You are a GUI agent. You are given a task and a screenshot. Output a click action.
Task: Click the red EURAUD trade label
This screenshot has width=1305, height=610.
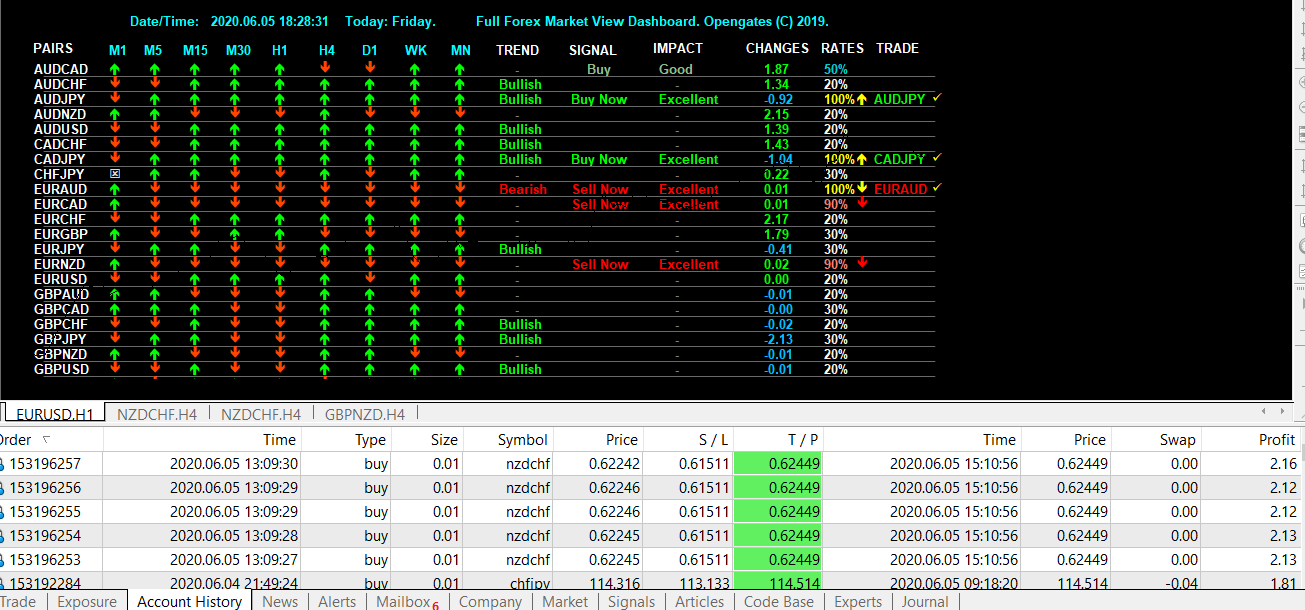pyautogui.click(x=900, y=190)
